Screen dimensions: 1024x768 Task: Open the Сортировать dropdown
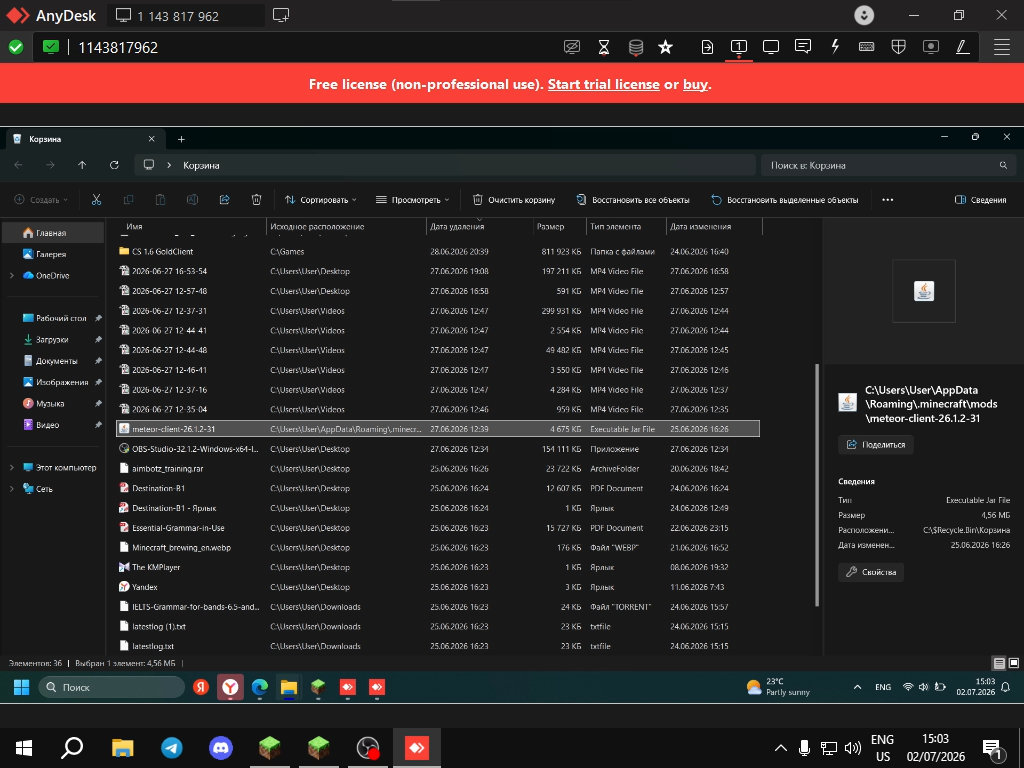[321, 200]
